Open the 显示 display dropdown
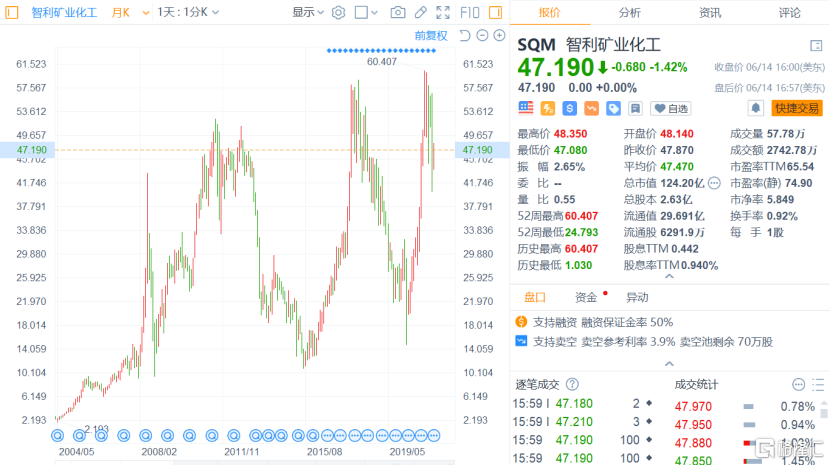This screenshot has height=465, width=830. (308, 12)
